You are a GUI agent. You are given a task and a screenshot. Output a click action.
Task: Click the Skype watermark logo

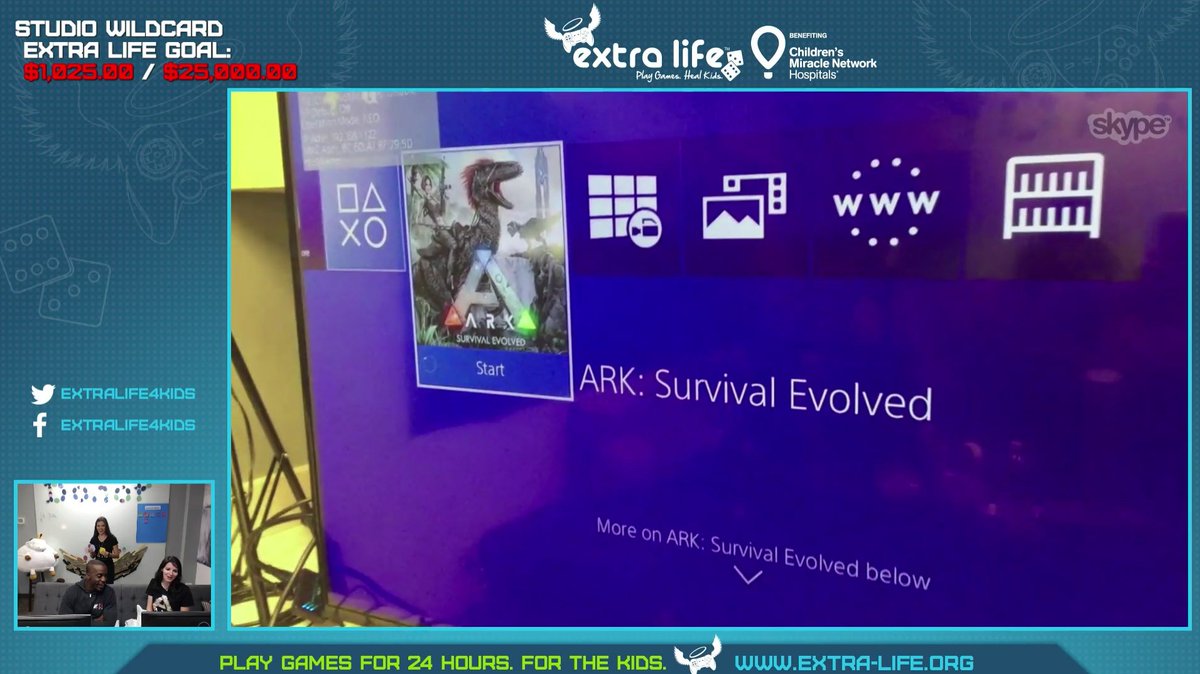pos(1129,126)
